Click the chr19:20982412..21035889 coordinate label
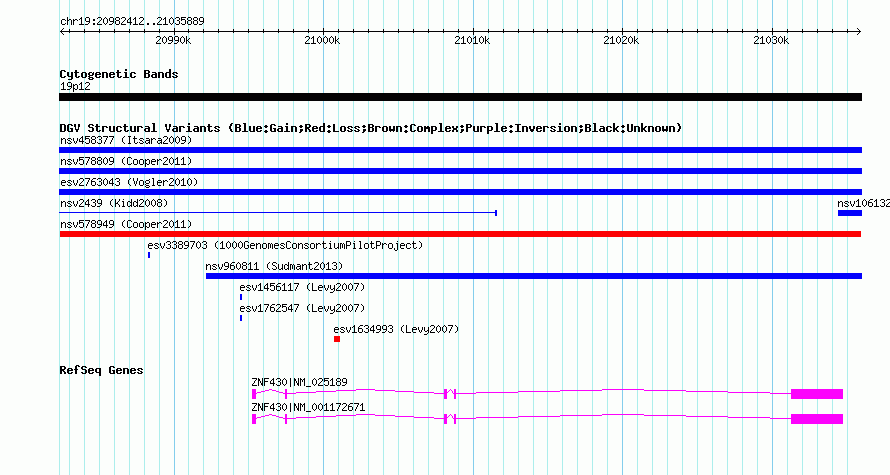The width and height of the screenshot is (890, 475). point(132,22)
